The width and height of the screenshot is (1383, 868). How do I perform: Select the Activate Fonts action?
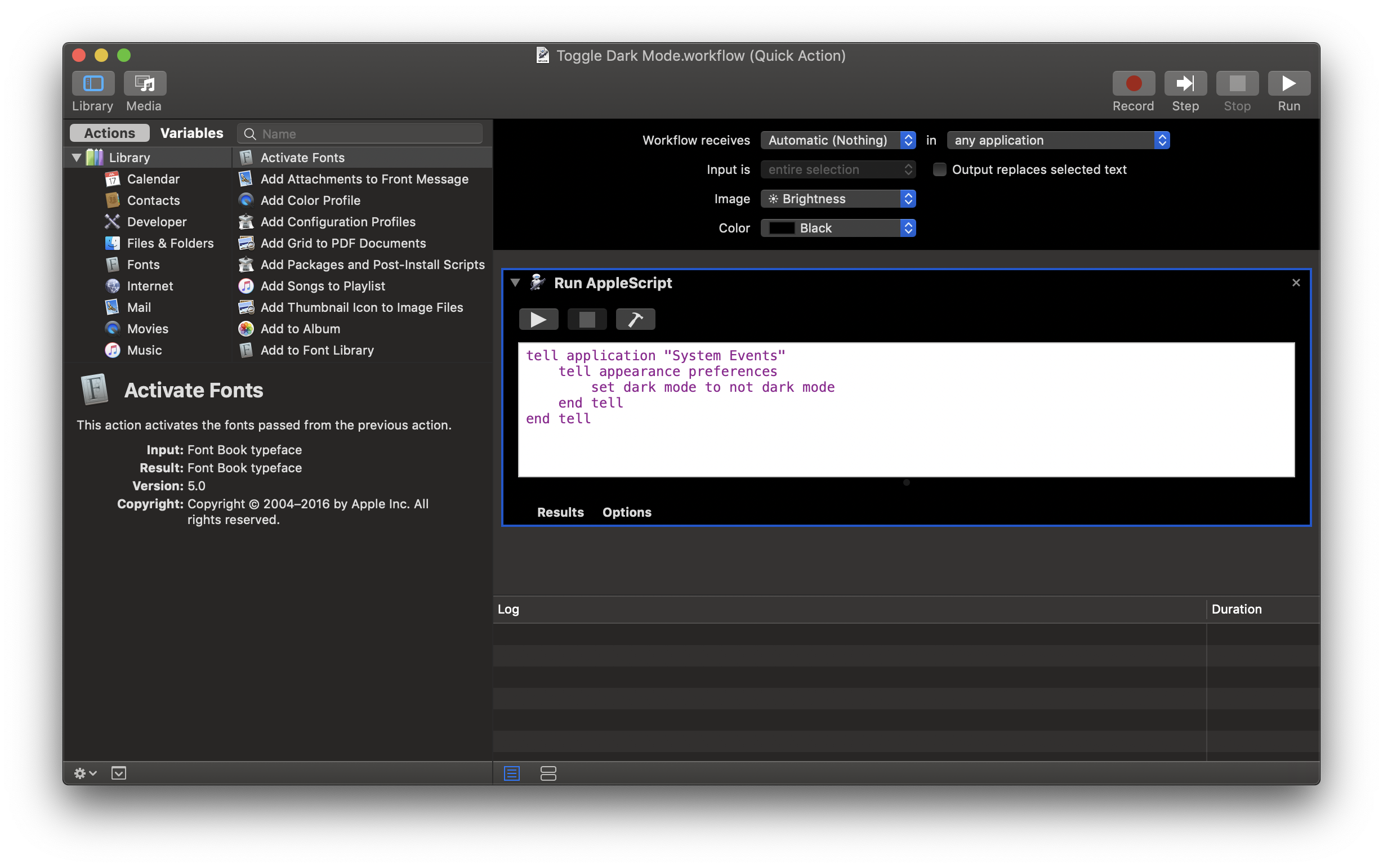pos(362,157)
